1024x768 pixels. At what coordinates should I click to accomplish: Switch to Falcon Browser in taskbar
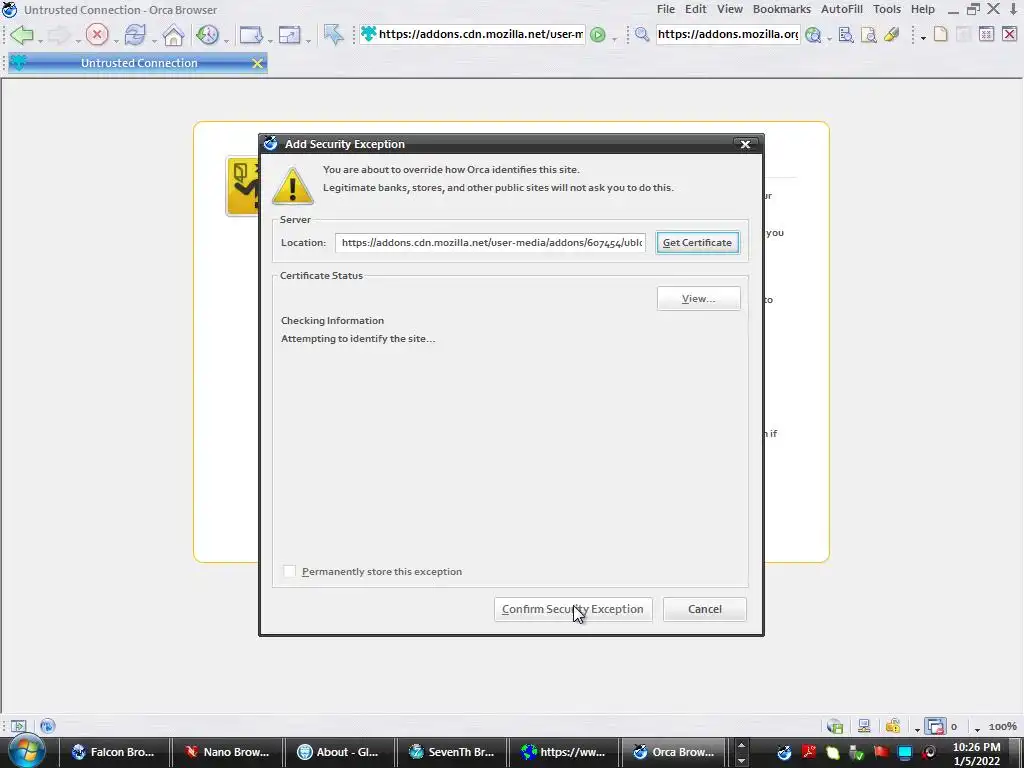click(x=114, y=752)
